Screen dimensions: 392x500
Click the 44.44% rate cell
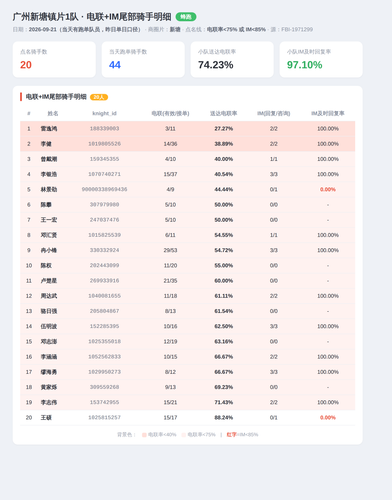[x=223, y=189]
